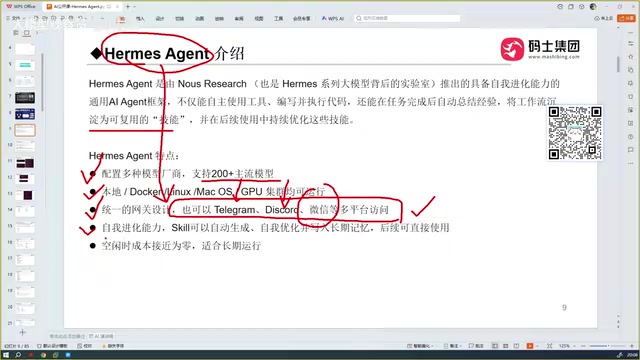Expand quick access toolbar customize dropdown
This screenshot has height=360, width=640.
102,18
